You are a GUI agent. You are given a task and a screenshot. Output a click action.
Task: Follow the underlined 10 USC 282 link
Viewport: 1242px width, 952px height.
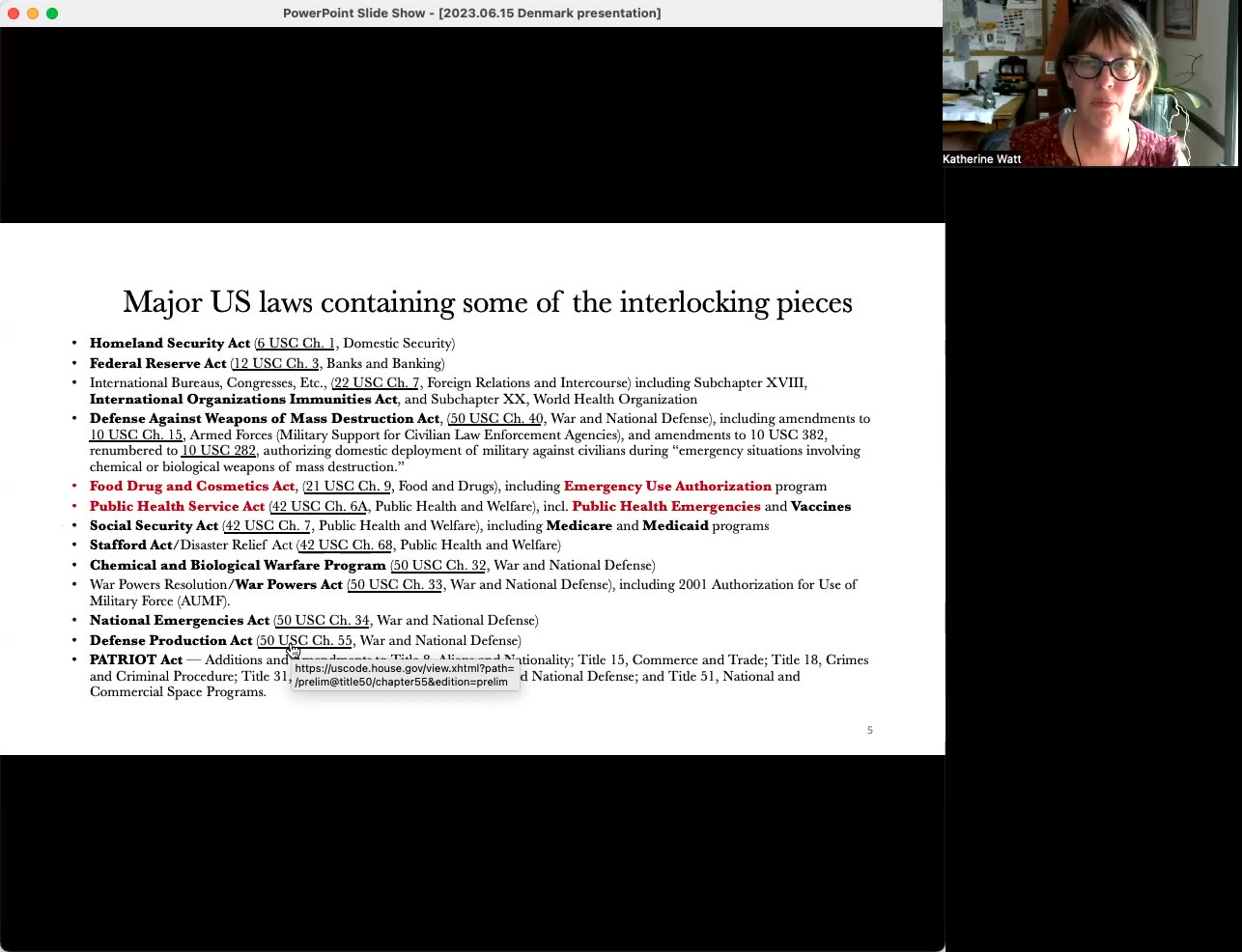218,451
